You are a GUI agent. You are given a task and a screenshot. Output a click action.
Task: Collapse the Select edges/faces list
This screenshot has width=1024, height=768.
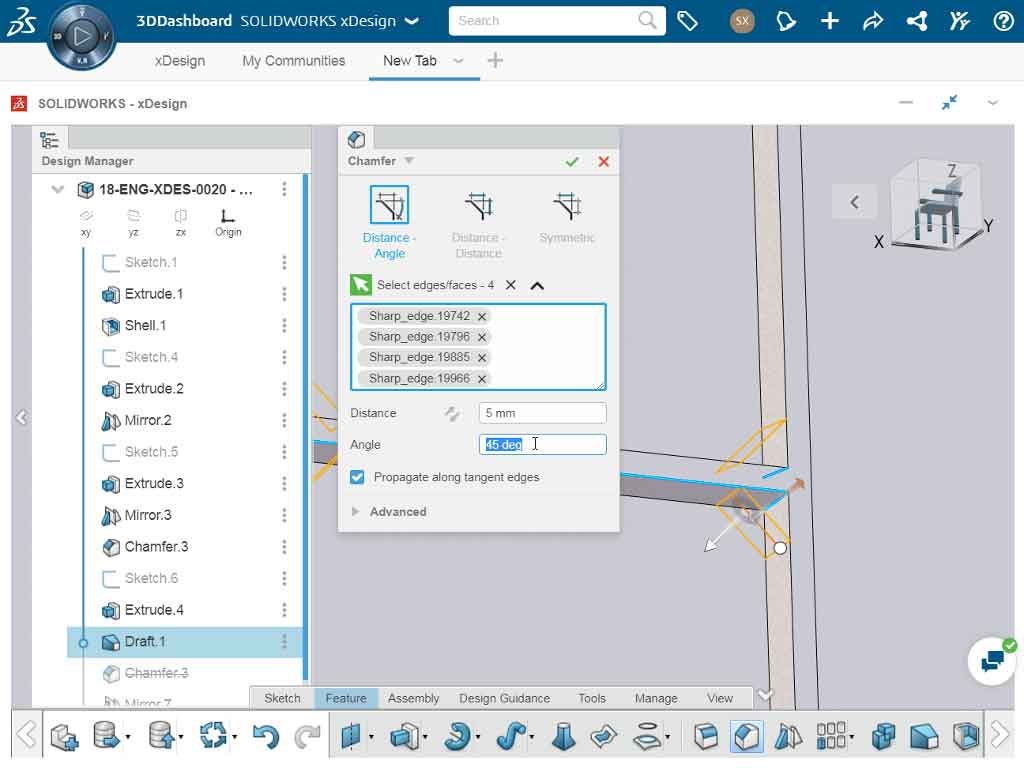(x=538, y=284)
